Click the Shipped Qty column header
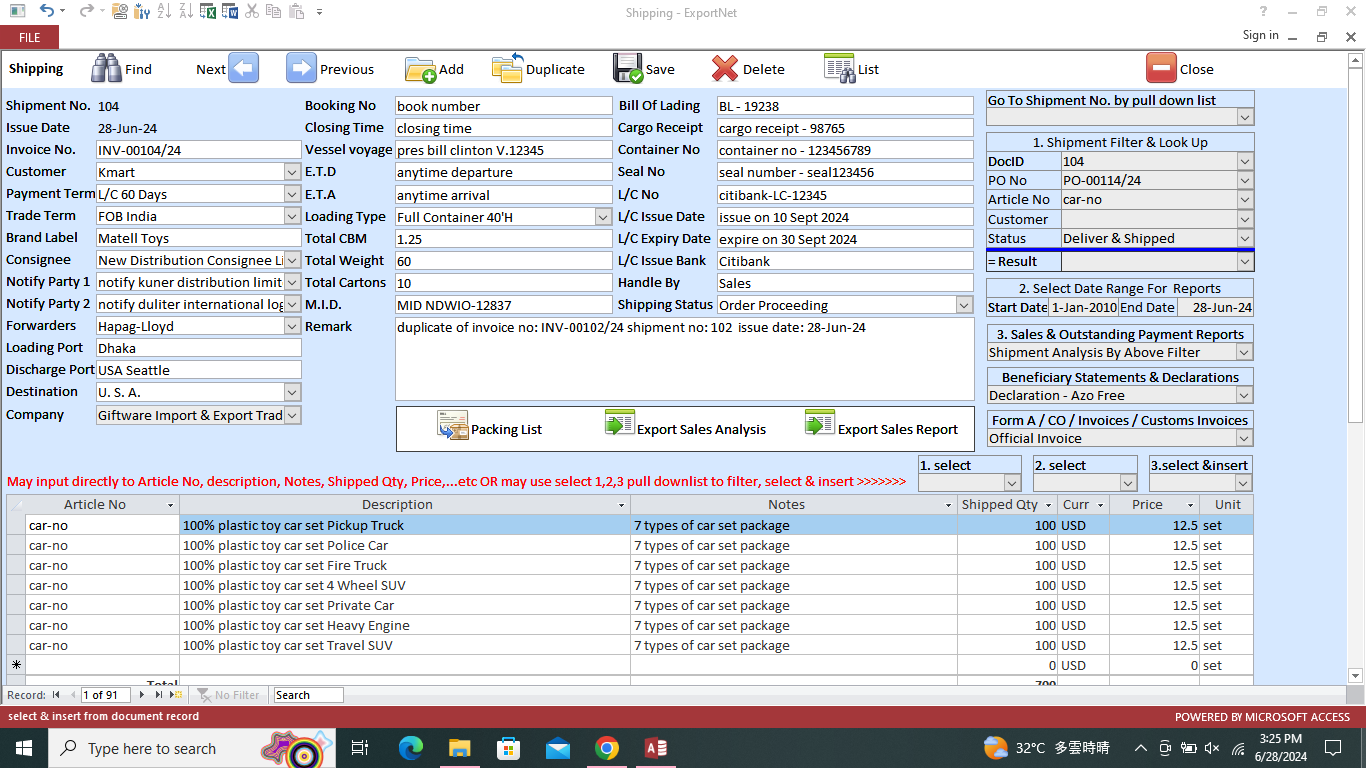The height and width of the screenshot is (768, 1366). (x=1008, y=505)
